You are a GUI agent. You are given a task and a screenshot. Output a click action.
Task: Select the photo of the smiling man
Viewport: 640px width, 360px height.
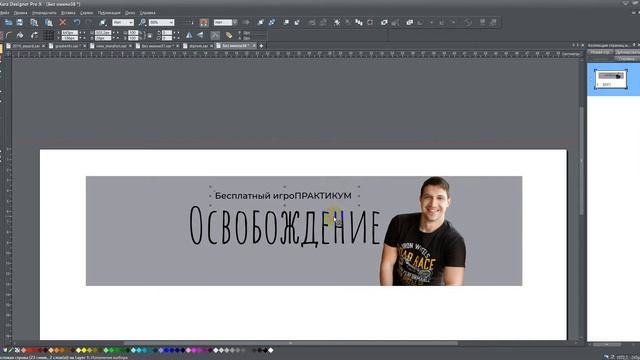coord(423,231)
